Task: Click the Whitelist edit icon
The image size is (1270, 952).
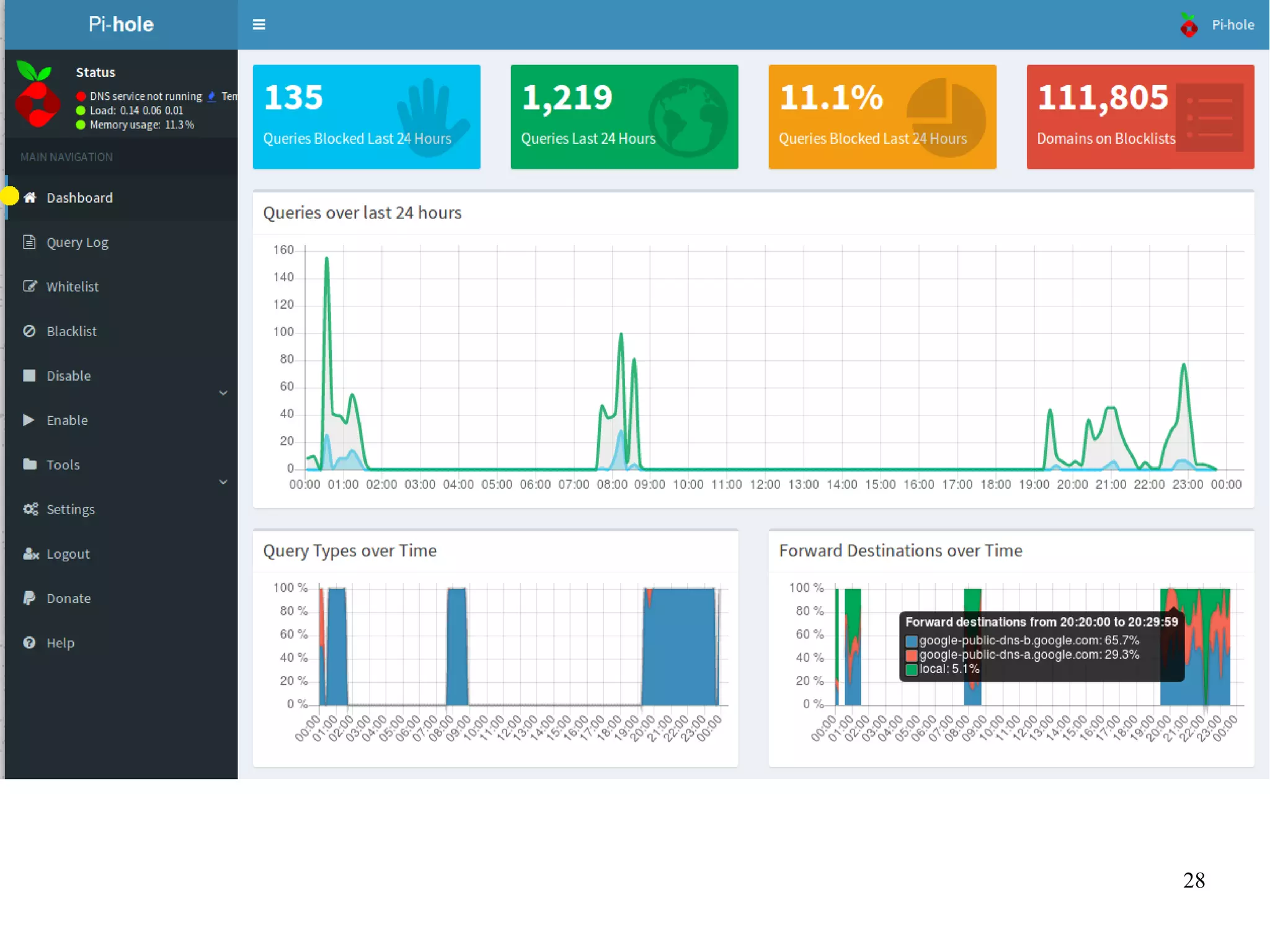Action: pyautogui.click(x=29, y=287)
